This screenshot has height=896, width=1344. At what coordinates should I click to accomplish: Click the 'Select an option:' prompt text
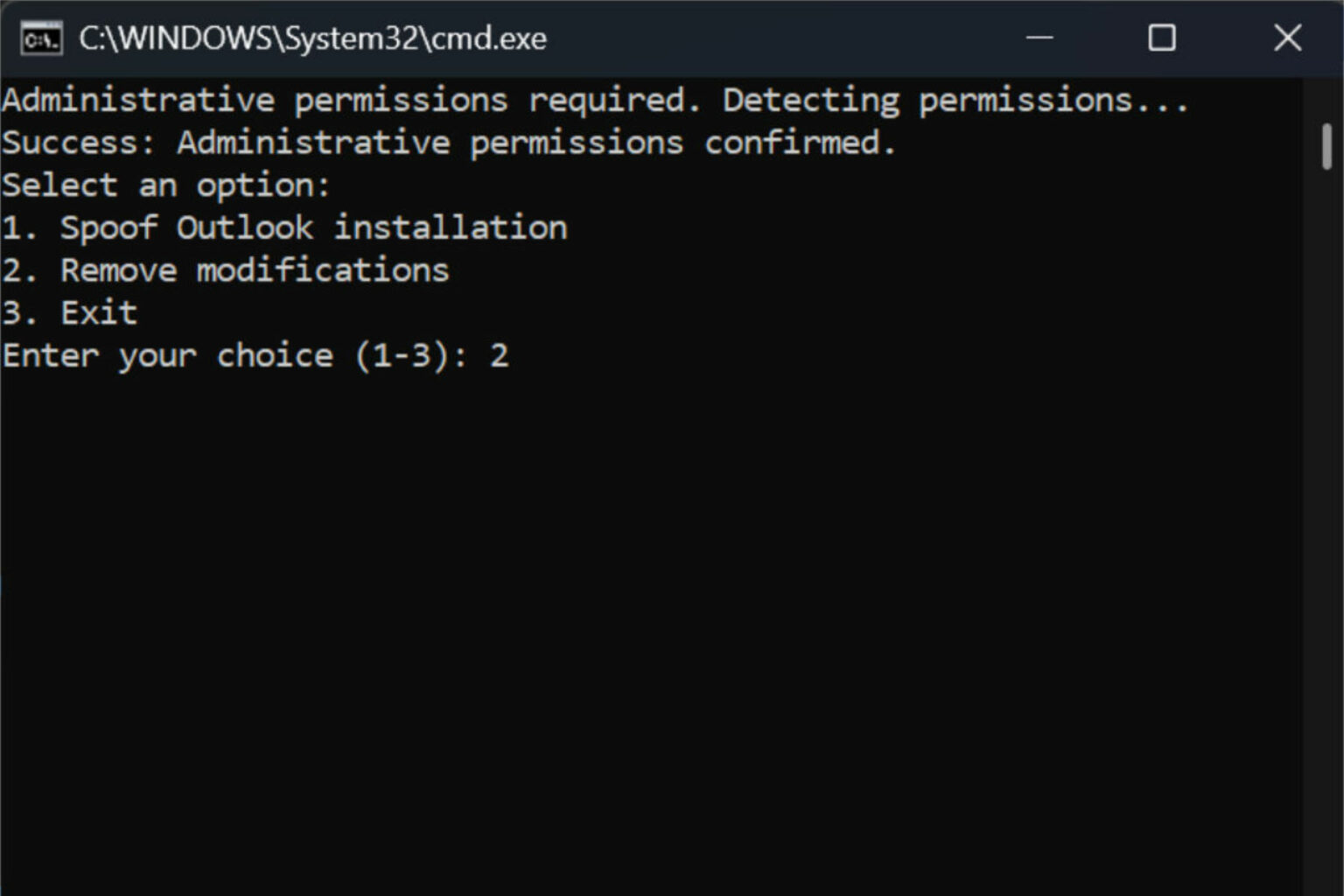coord(166,185)
